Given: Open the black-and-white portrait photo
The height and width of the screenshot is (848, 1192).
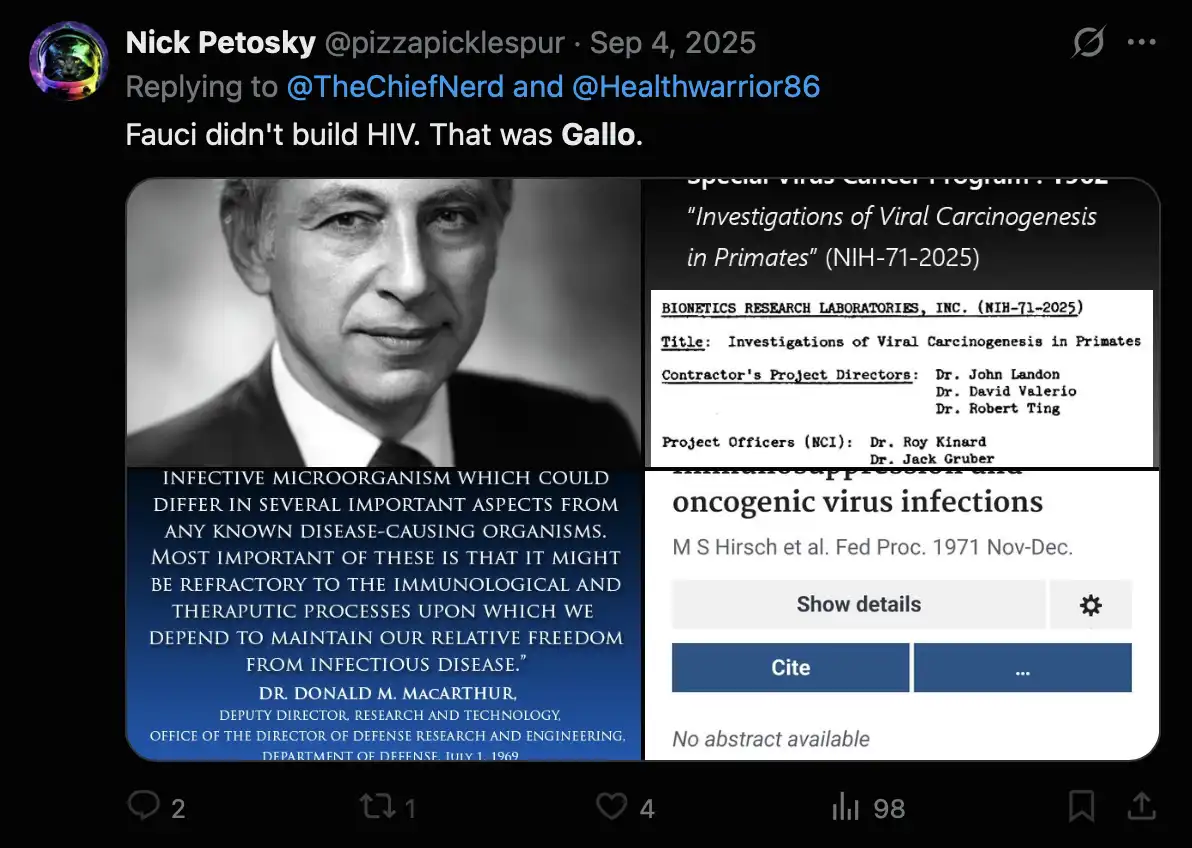Looking at the screenshot, I should click(x=383, y=323).
